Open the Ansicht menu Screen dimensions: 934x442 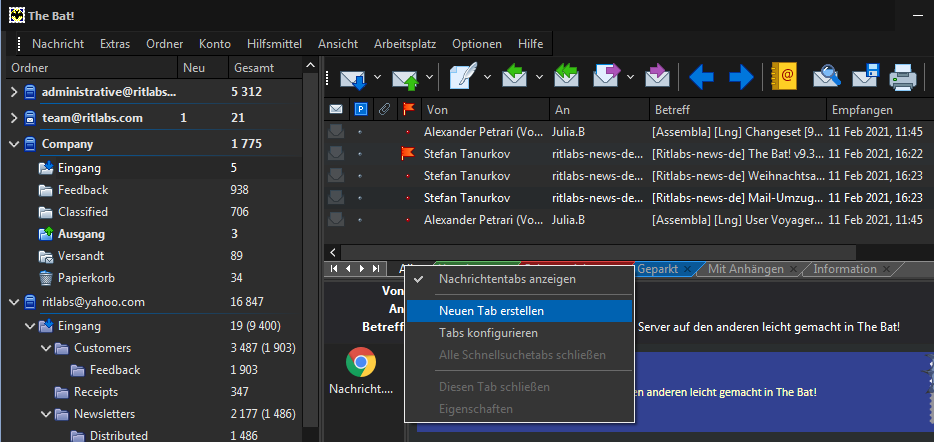pos(338,44)
